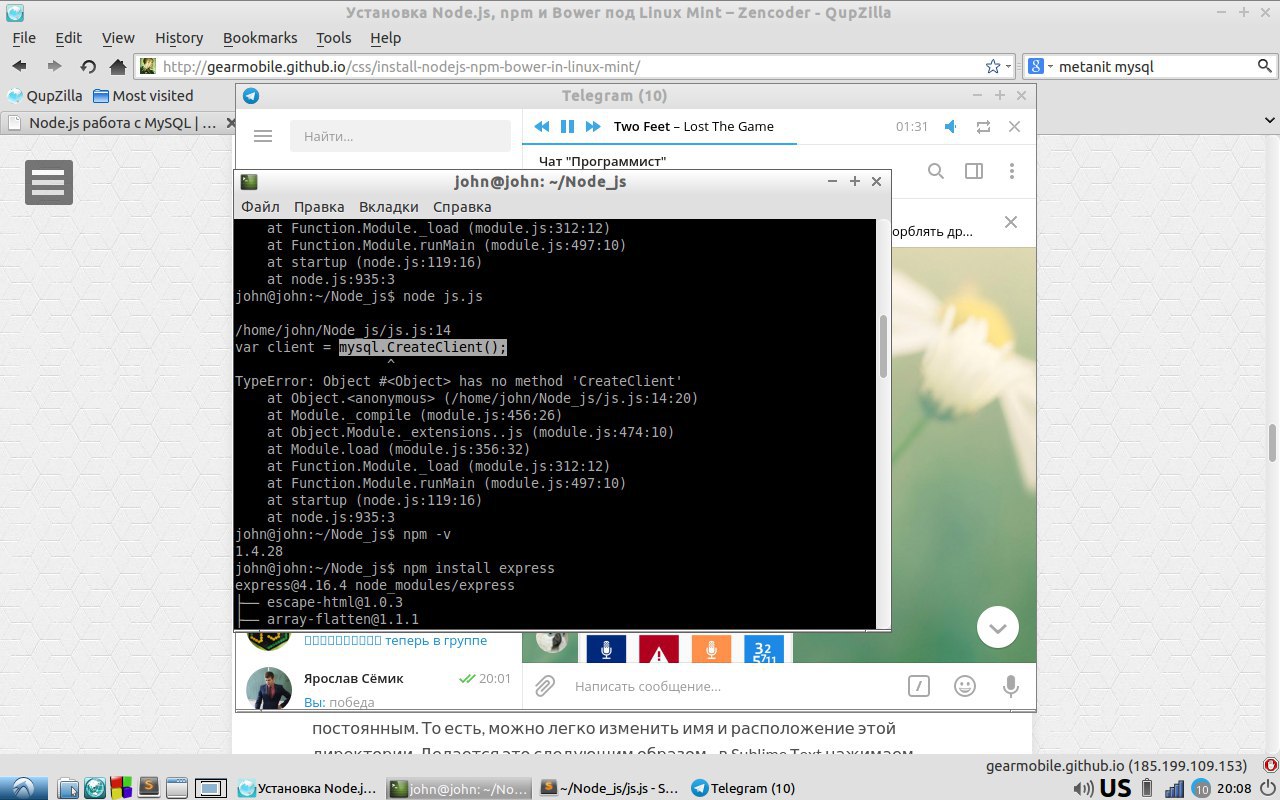Image resolution: width=1280 pixels, height=800 pixels.
Task: Toggle Telegram's chat info side panel
Action: [974, 171]
